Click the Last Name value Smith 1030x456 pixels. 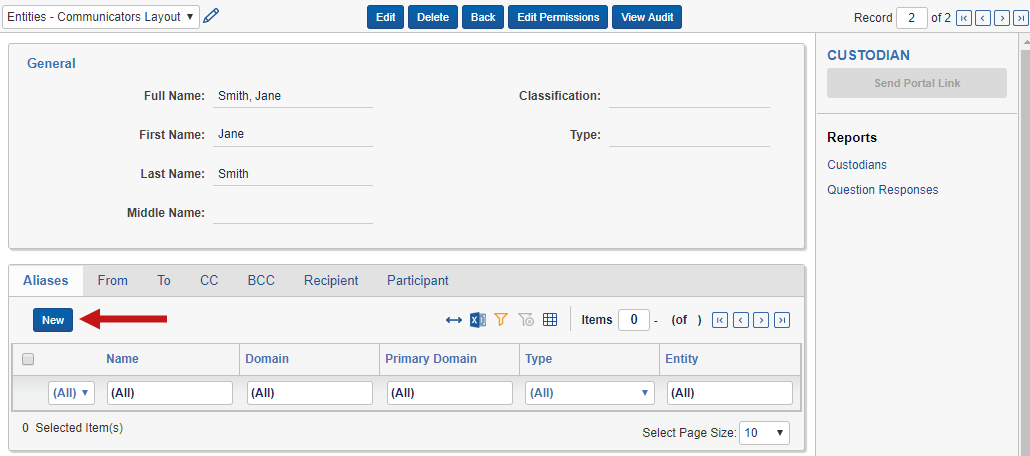[x=233, y=173]
